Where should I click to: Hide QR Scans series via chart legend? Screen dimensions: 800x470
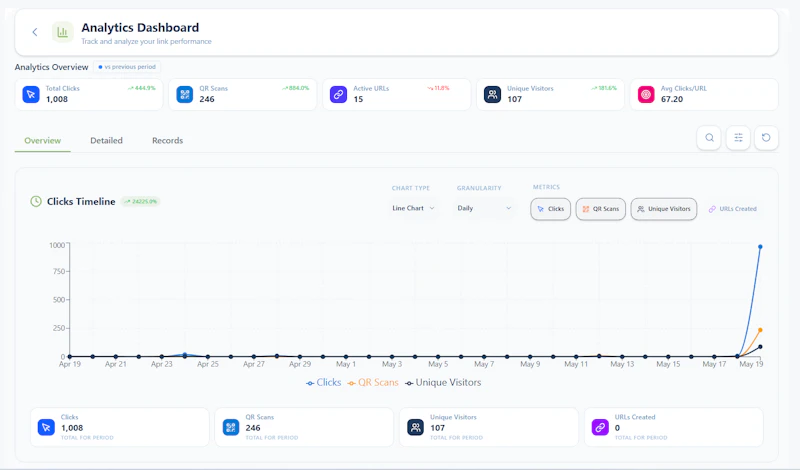(x=373, y=383)
